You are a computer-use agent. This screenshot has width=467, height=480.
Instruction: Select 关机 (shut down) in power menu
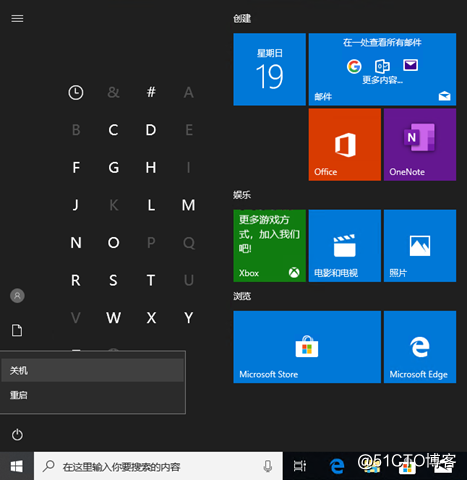coord(93,370)
